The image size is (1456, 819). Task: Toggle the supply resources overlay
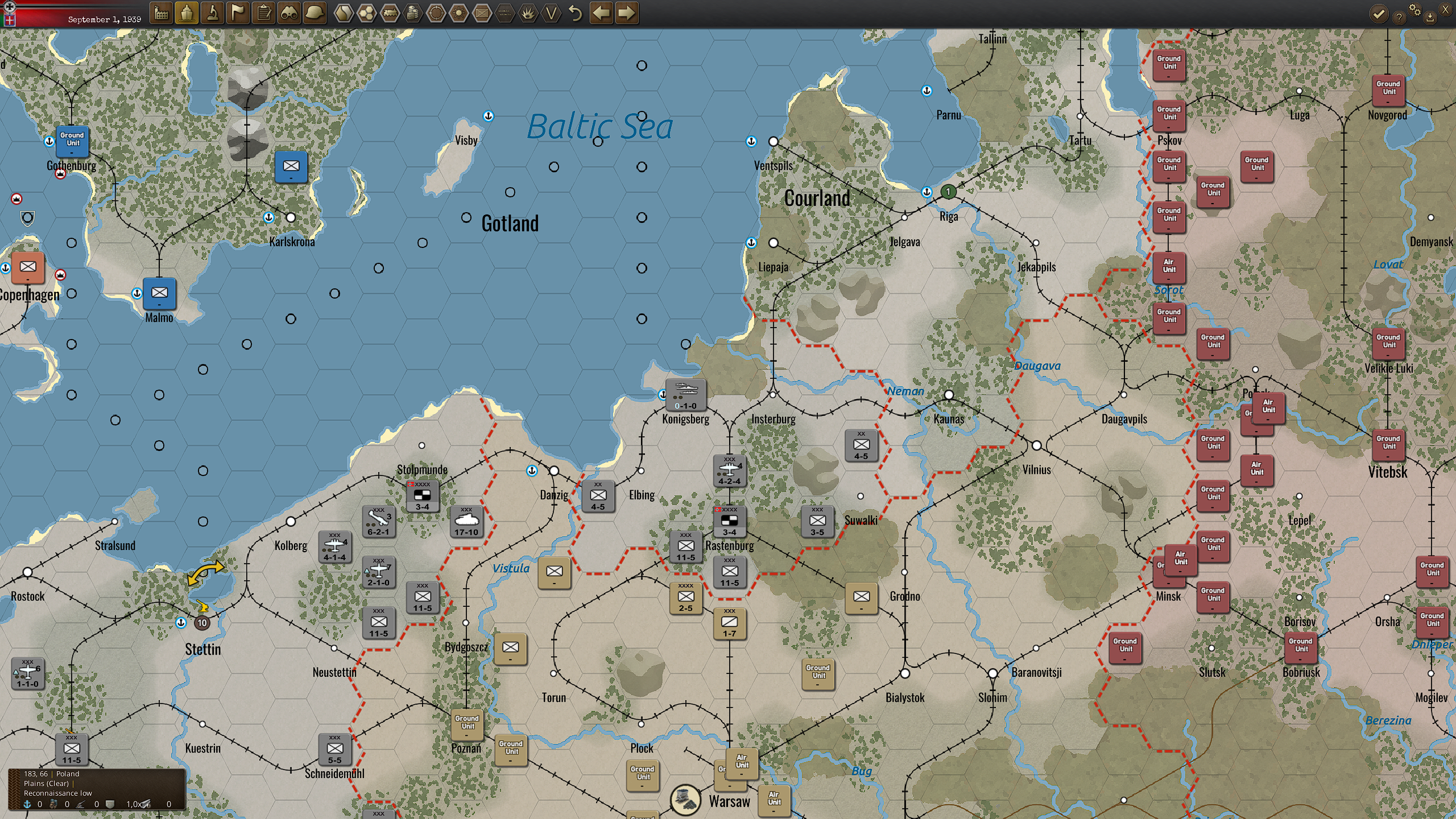pos(413,13)
